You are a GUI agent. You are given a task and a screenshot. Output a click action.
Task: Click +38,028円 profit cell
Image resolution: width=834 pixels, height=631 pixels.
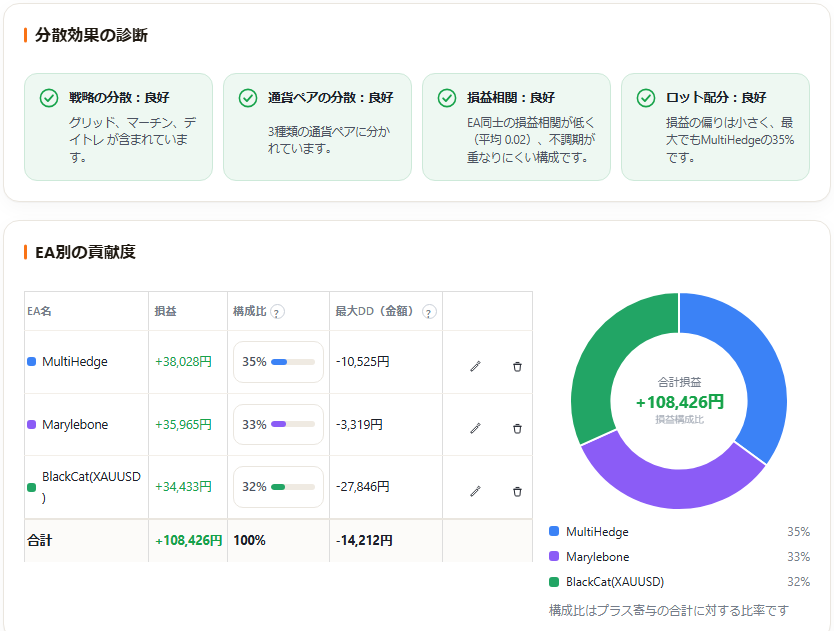(x=183, y=362)
